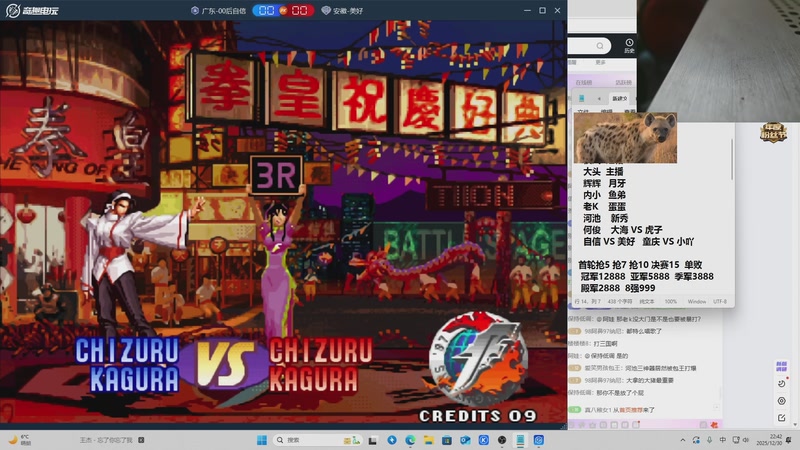Click Notepad line 大头 主播
The width and height of the screenshot is (800, 450).
(x=603, y=171)
